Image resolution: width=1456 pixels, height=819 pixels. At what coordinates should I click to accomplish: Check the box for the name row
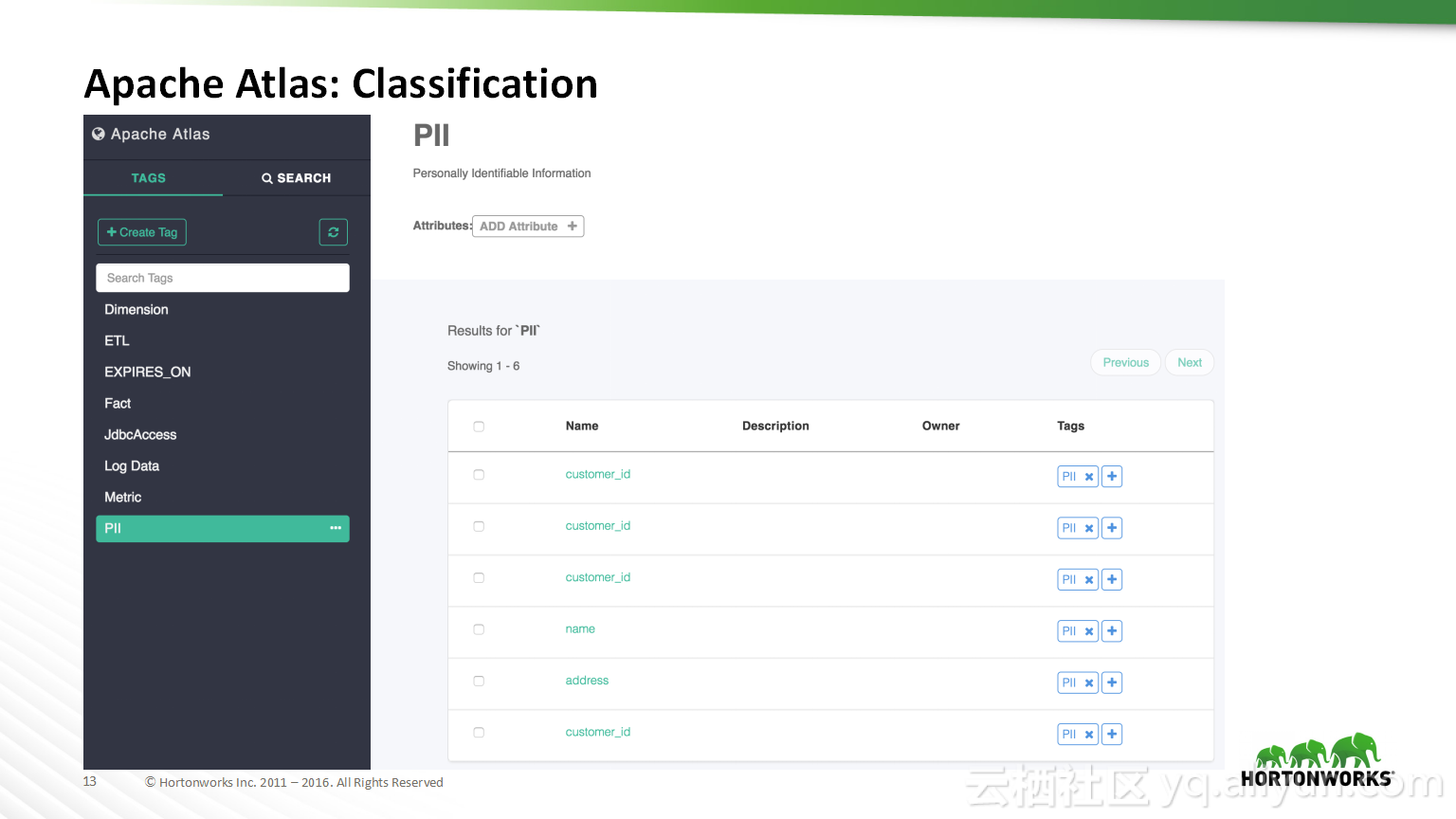[x=479, y=629]
